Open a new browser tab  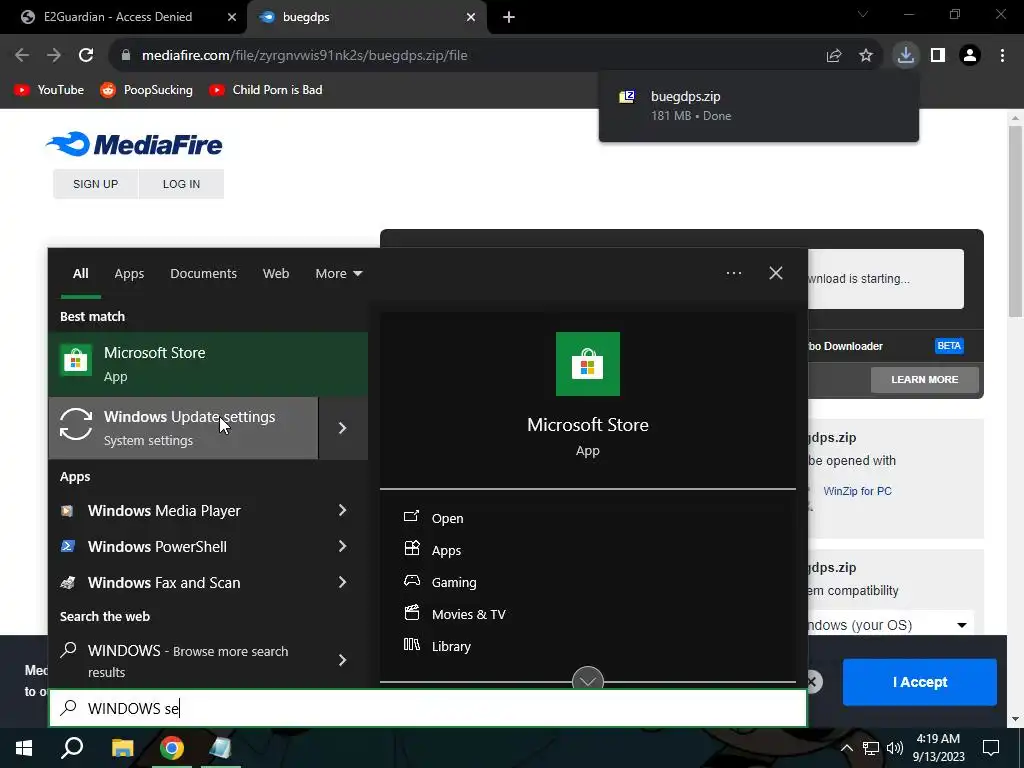(x=509, y=17)
